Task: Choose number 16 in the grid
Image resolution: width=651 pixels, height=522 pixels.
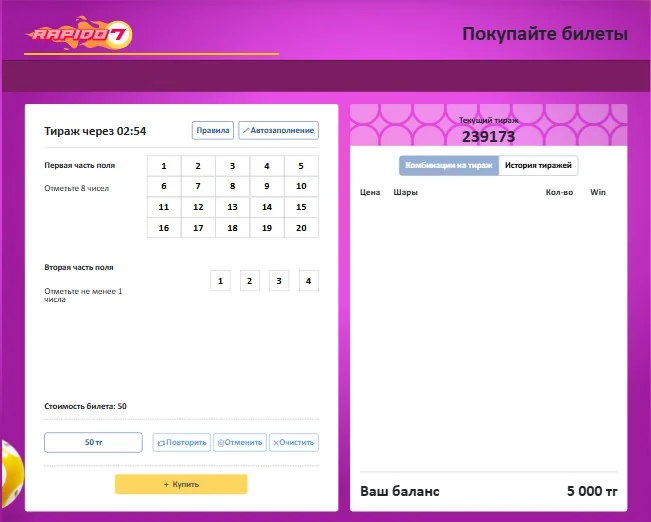Action: (164, 228)
